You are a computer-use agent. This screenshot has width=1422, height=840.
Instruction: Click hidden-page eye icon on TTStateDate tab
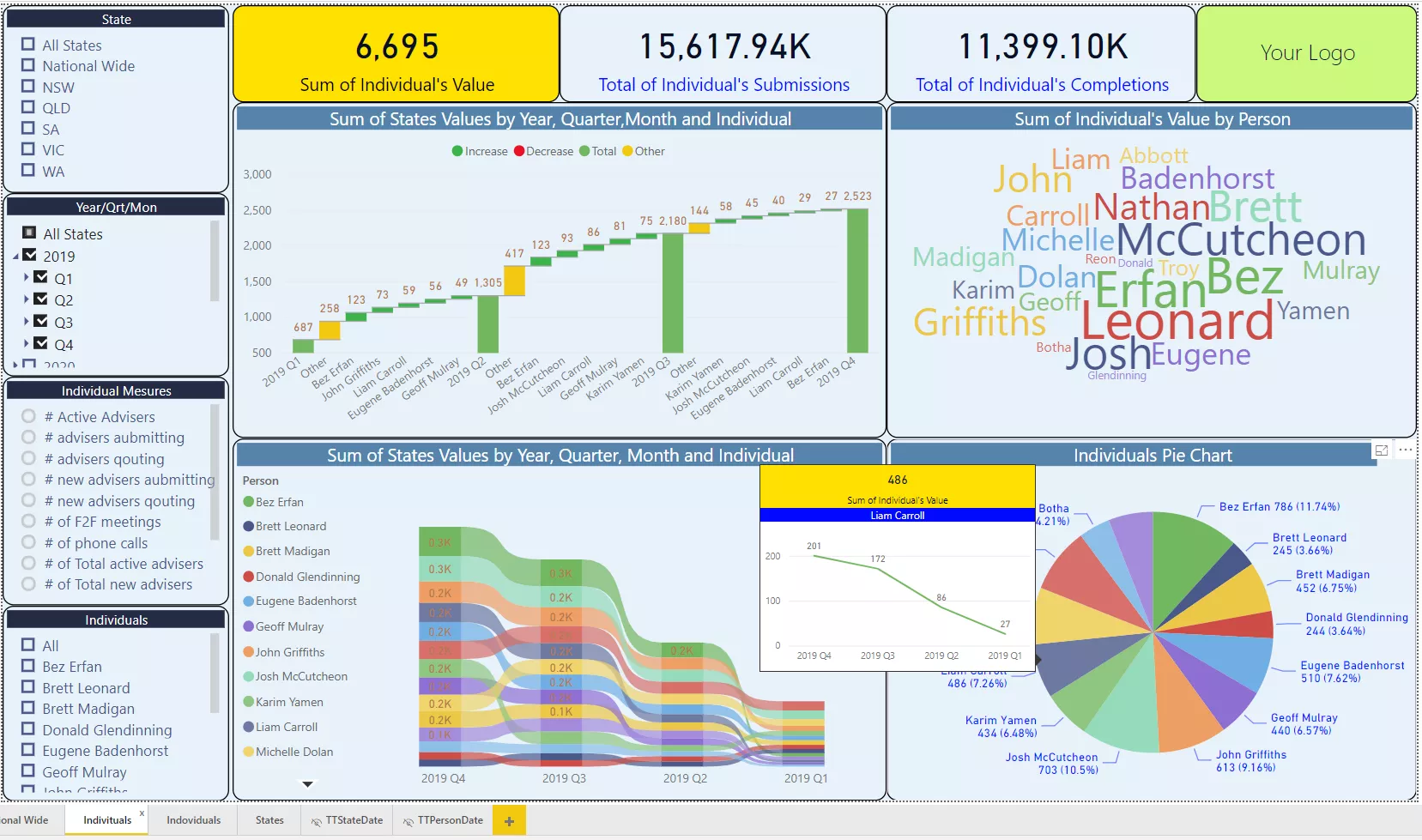[x=317, y=821]
